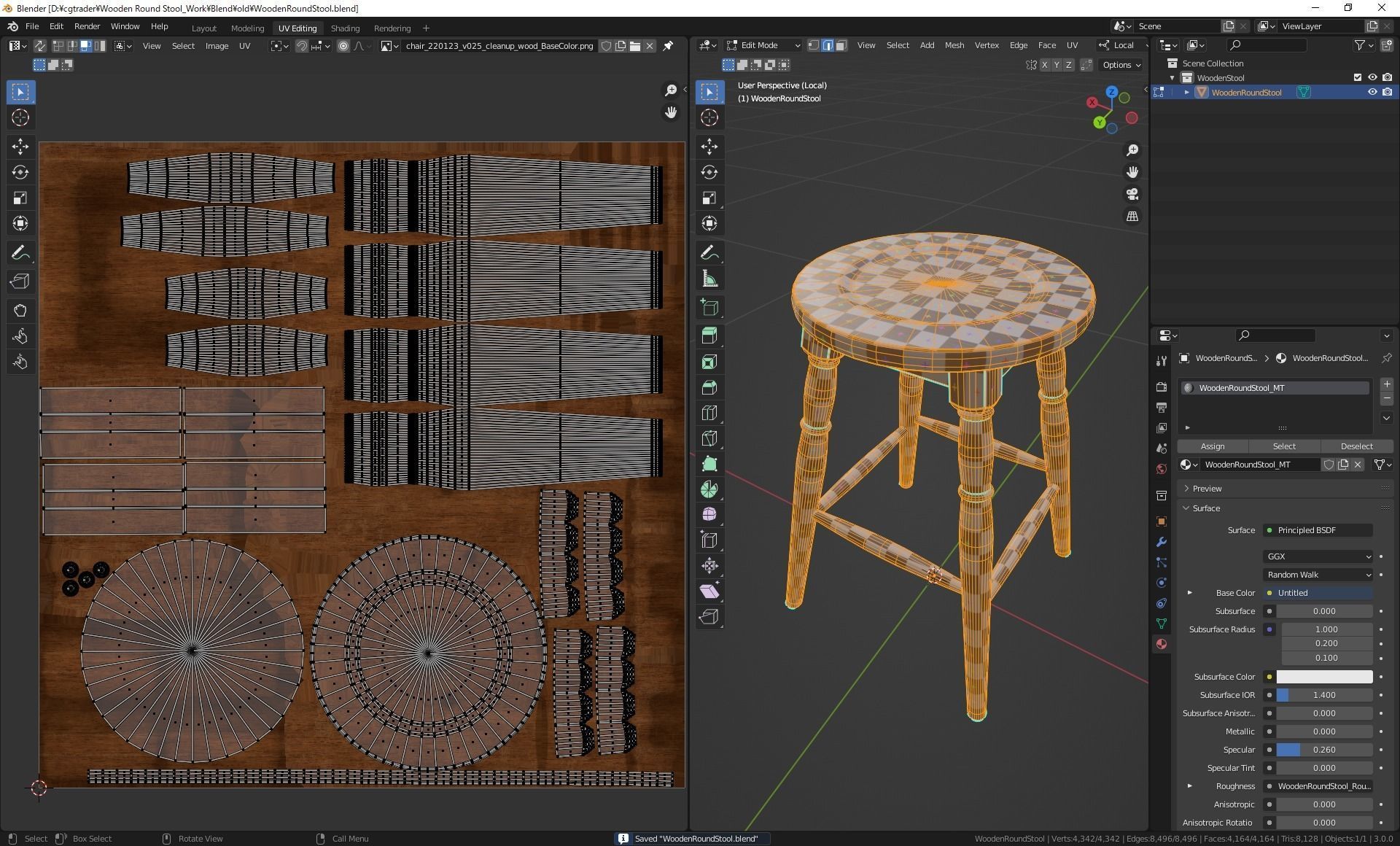The image size is (1400, 846).
Task: Select the Spin tool
Action: click(x=709, y=489)
